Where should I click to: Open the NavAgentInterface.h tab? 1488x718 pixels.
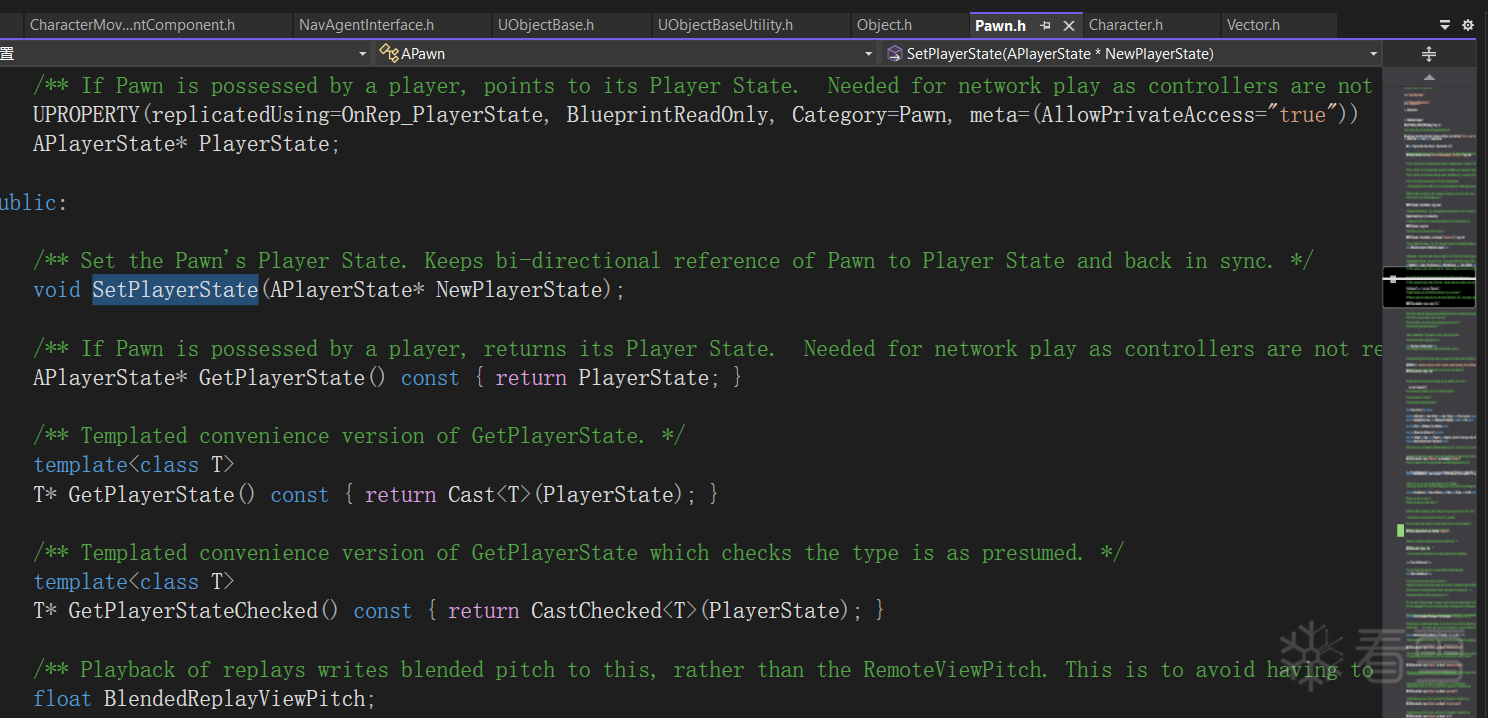click(366, 25)
